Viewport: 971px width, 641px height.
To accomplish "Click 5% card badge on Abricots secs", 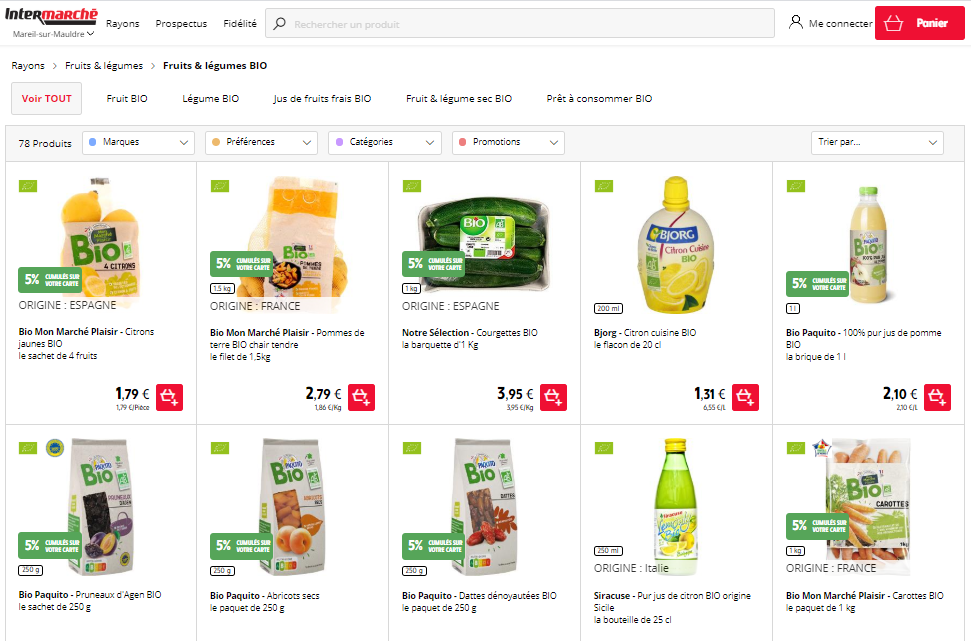I will [242, 546].
